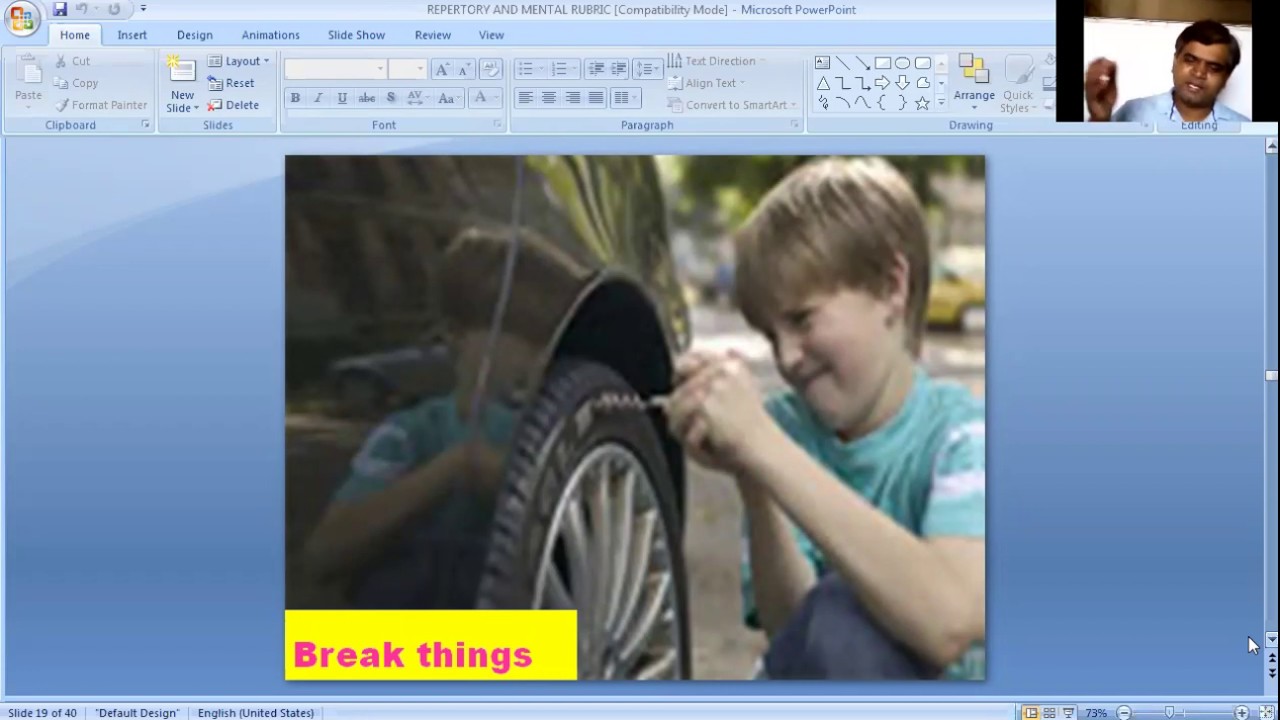Image resolution: width=1280 pixels, height=720 pixels.
Task: Toggle text shadow
Action: coord(391,98)
